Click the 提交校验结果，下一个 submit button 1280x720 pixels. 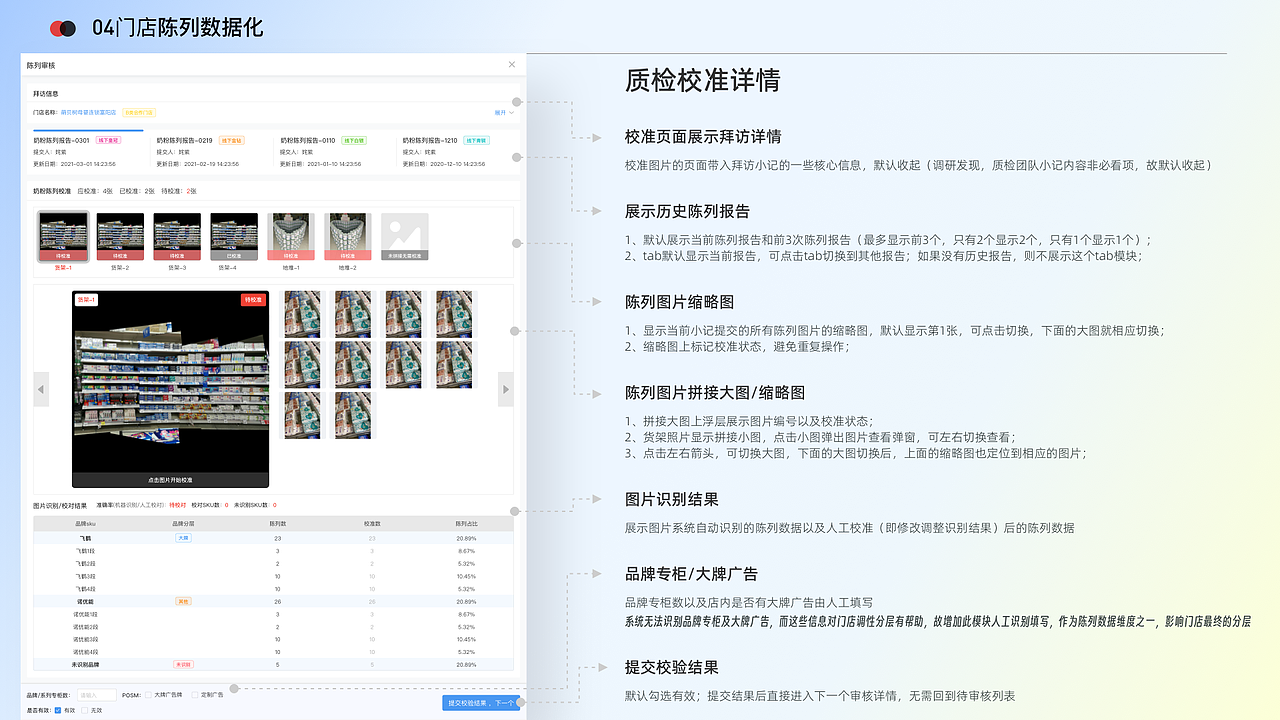(480, 703)
